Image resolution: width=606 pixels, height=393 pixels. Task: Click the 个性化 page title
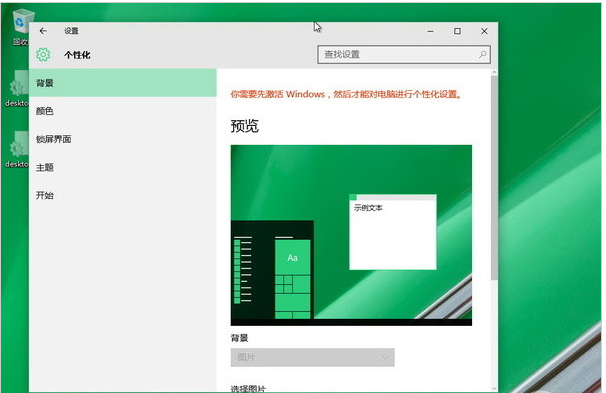coord(77,55)
